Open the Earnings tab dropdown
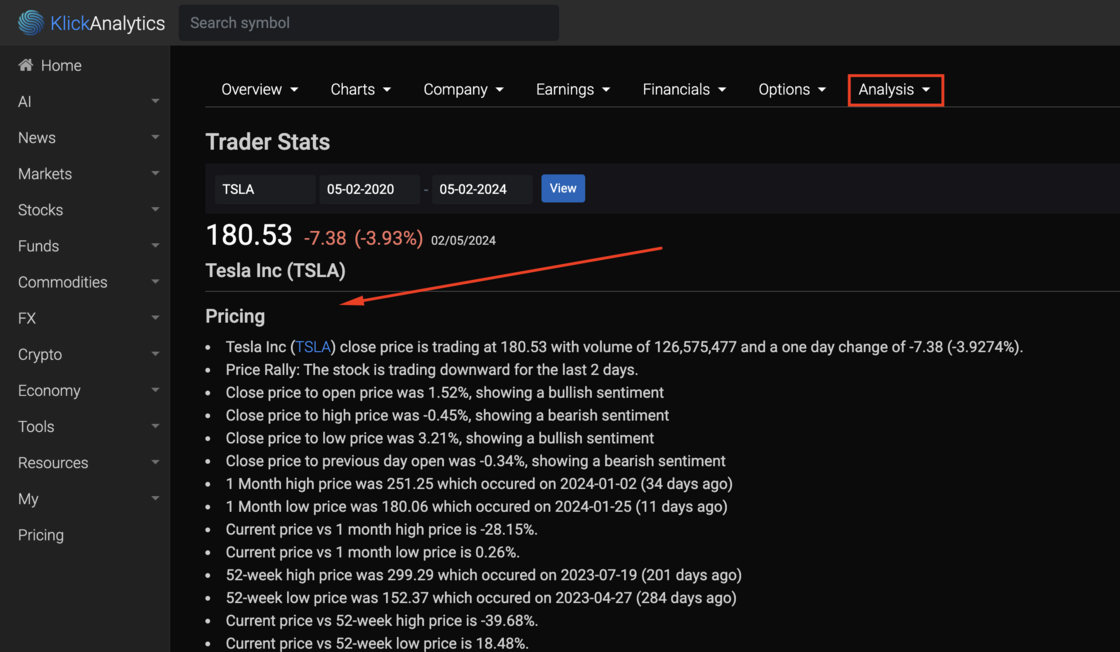This screenshot has height=652, width=1120. 573,89
